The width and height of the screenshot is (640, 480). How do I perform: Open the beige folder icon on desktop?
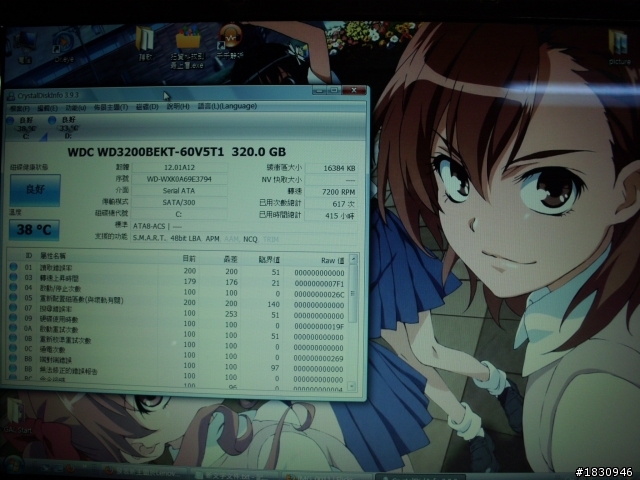coord(145,44)
